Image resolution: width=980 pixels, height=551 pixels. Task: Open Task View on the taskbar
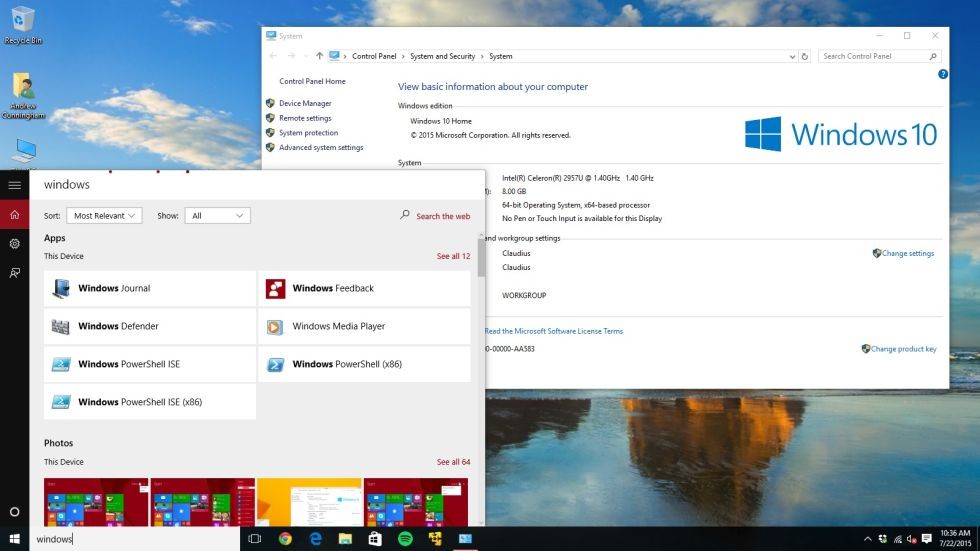[x=254, y=539]
